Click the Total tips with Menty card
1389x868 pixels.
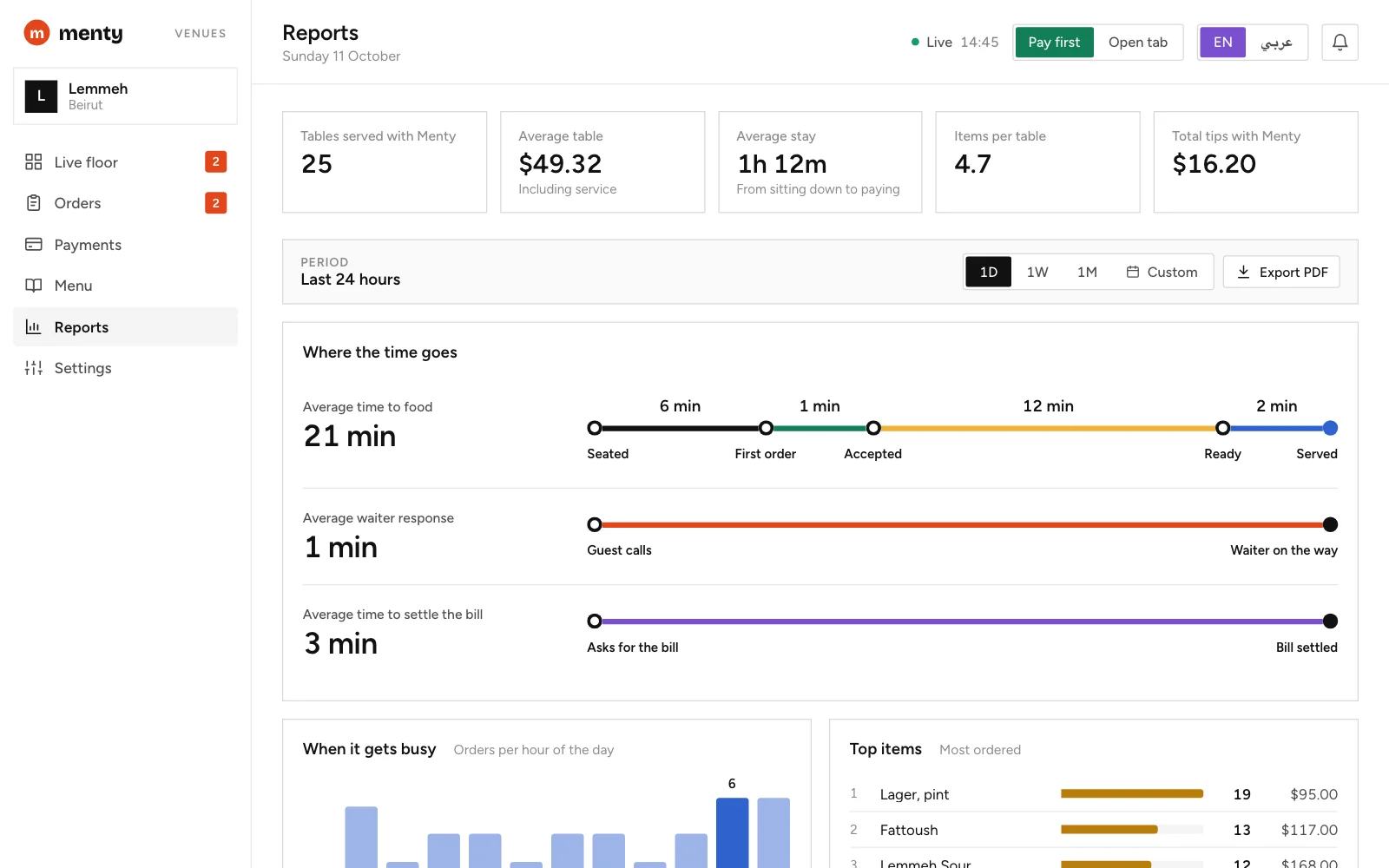(1255, 162)
